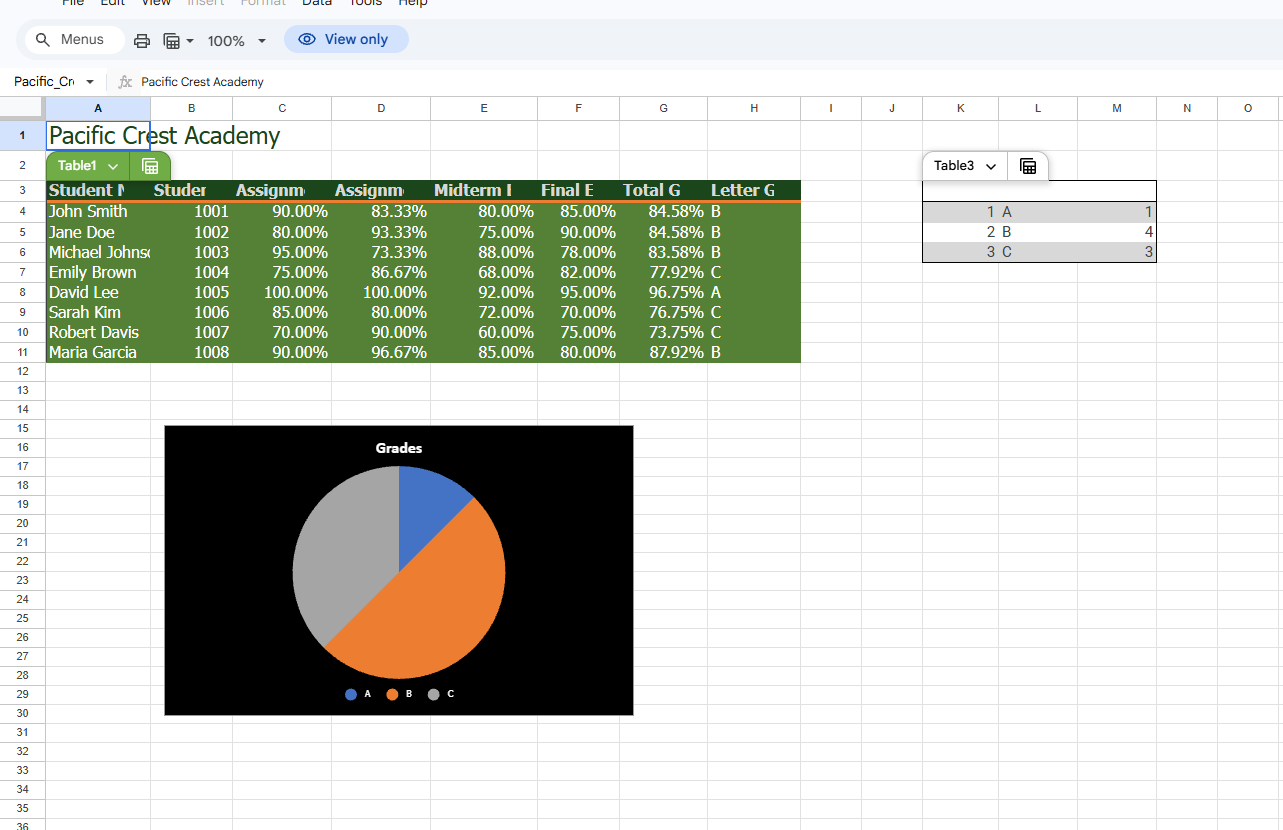Select the Pacific Crest Academy title cell

point(98,136)
